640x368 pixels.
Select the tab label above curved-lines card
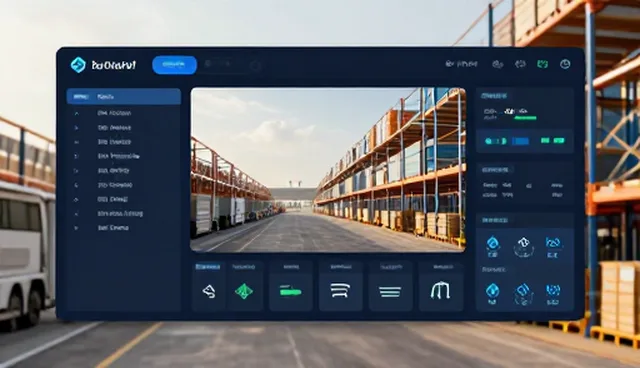[x=341, y=267]
